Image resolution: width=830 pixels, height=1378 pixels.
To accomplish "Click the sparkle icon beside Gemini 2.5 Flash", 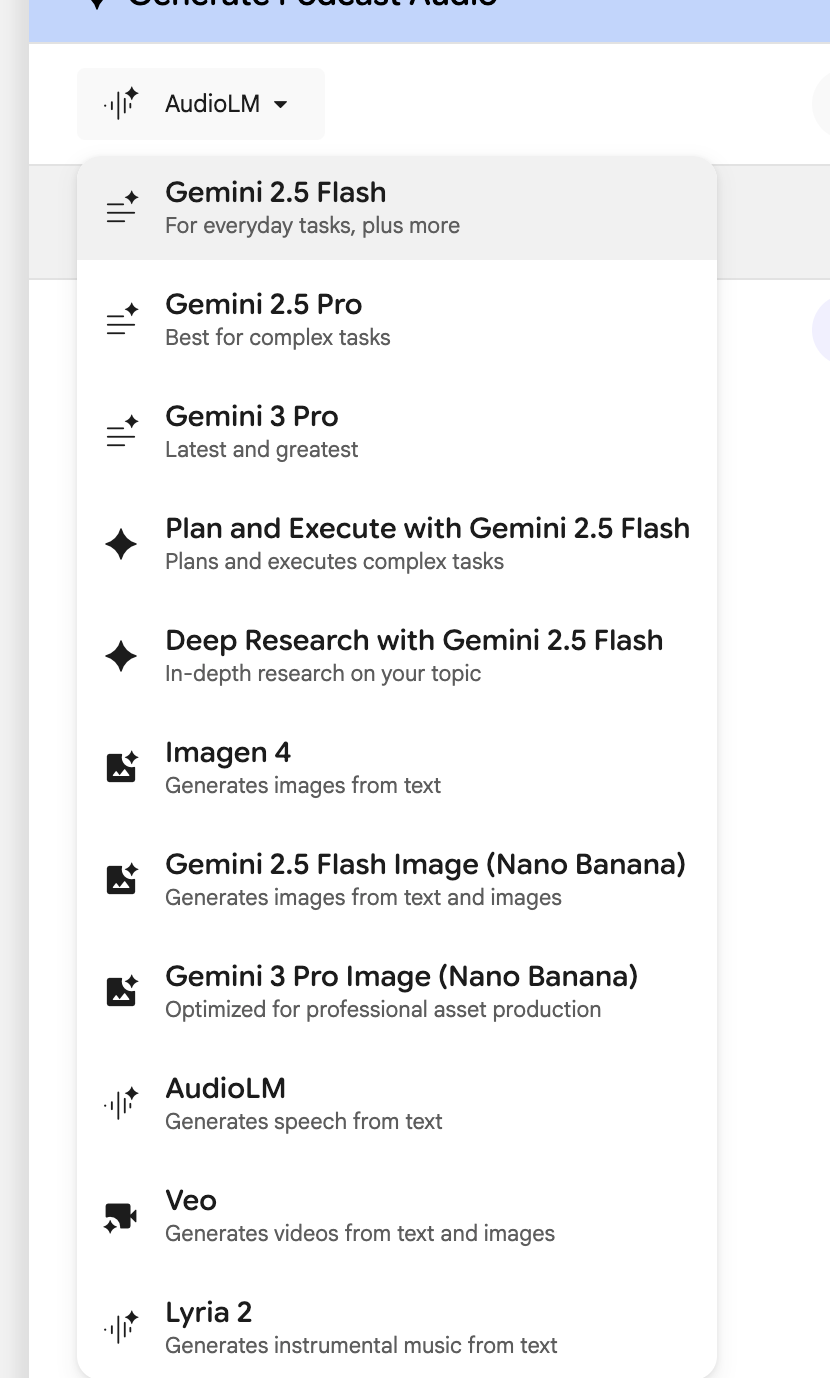I will [x=122, y=209].
